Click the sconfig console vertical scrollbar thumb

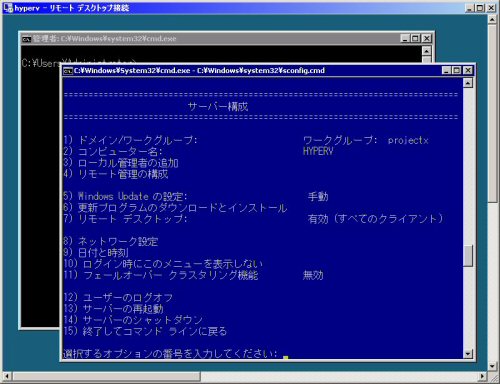[468, 256]
